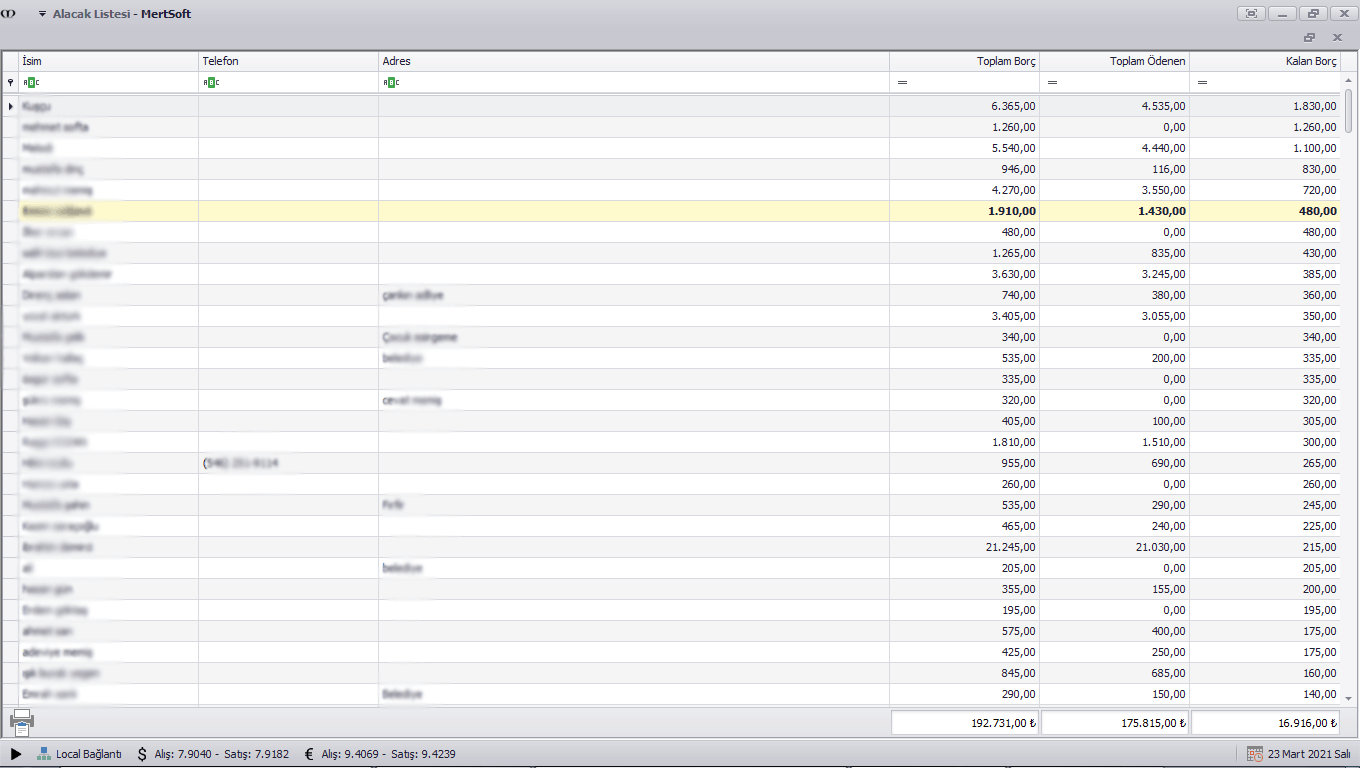Image resolution: width=1360 pixels, height=768 pixels.
Task: Open the Toplam Borç equals filter operator
Action: pyautogui.click(x=902, y=82)
